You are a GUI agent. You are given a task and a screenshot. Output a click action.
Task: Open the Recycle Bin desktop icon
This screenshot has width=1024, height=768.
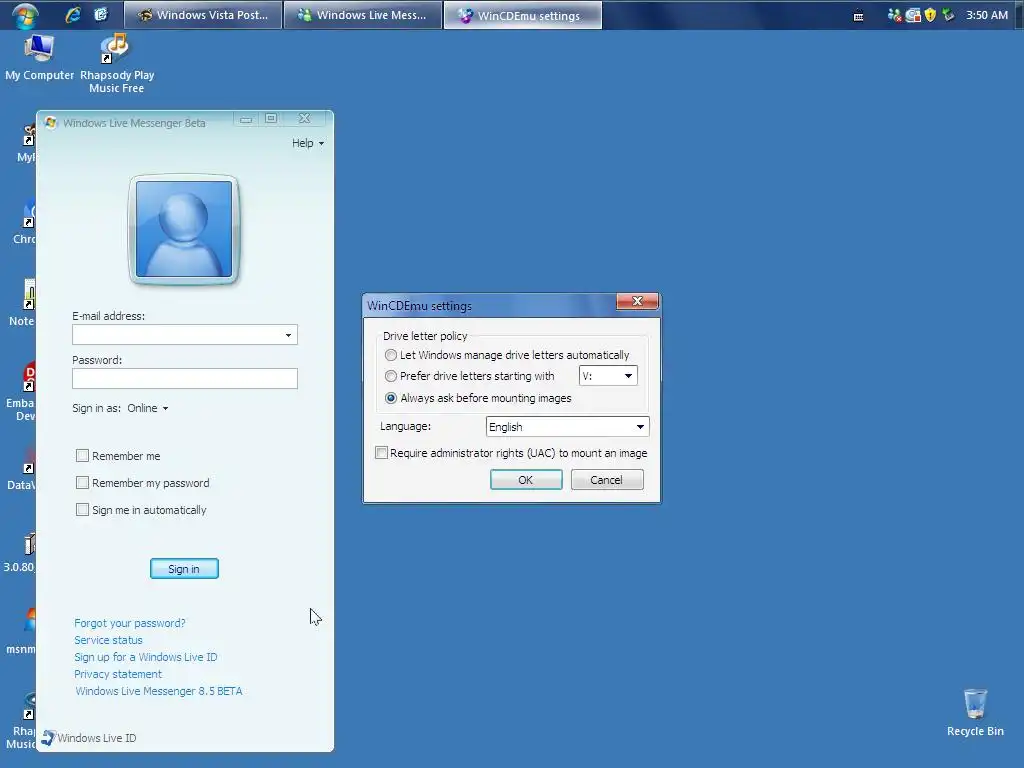pyautogui.click(x=975, y=712)
